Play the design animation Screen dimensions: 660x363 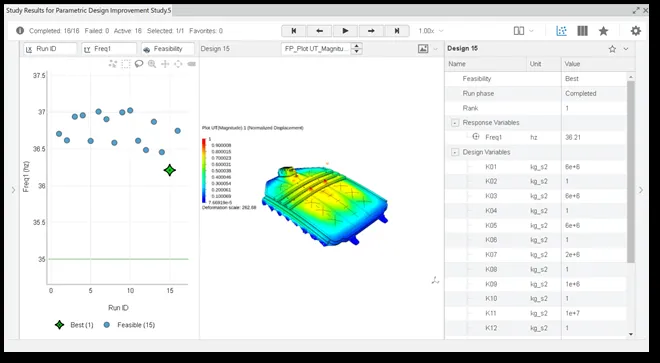tap(346, 31)
